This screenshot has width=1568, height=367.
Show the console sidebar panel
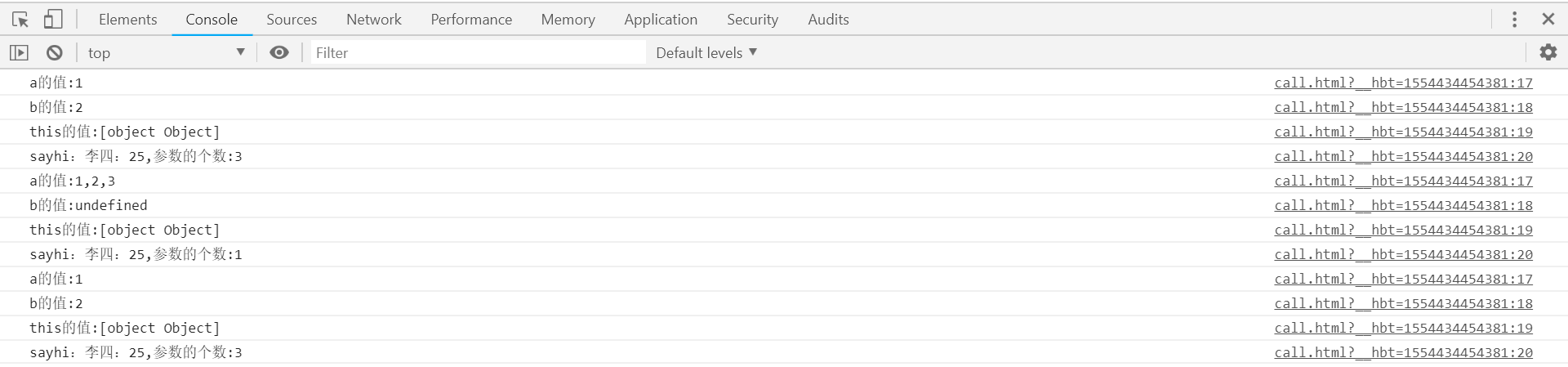coord(19,52)
